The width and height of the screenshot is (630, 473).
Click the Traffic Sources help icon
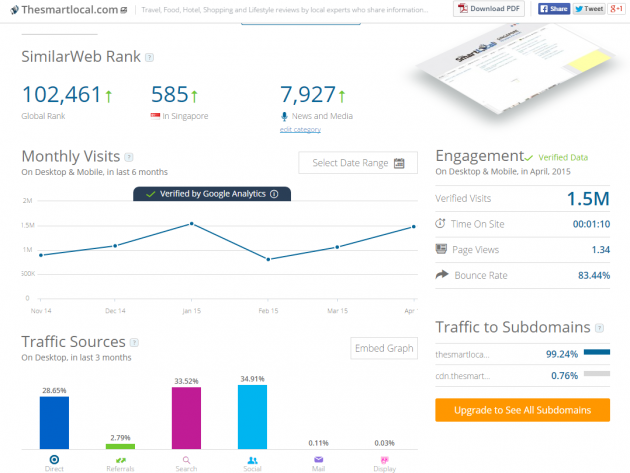pos(134,343)
